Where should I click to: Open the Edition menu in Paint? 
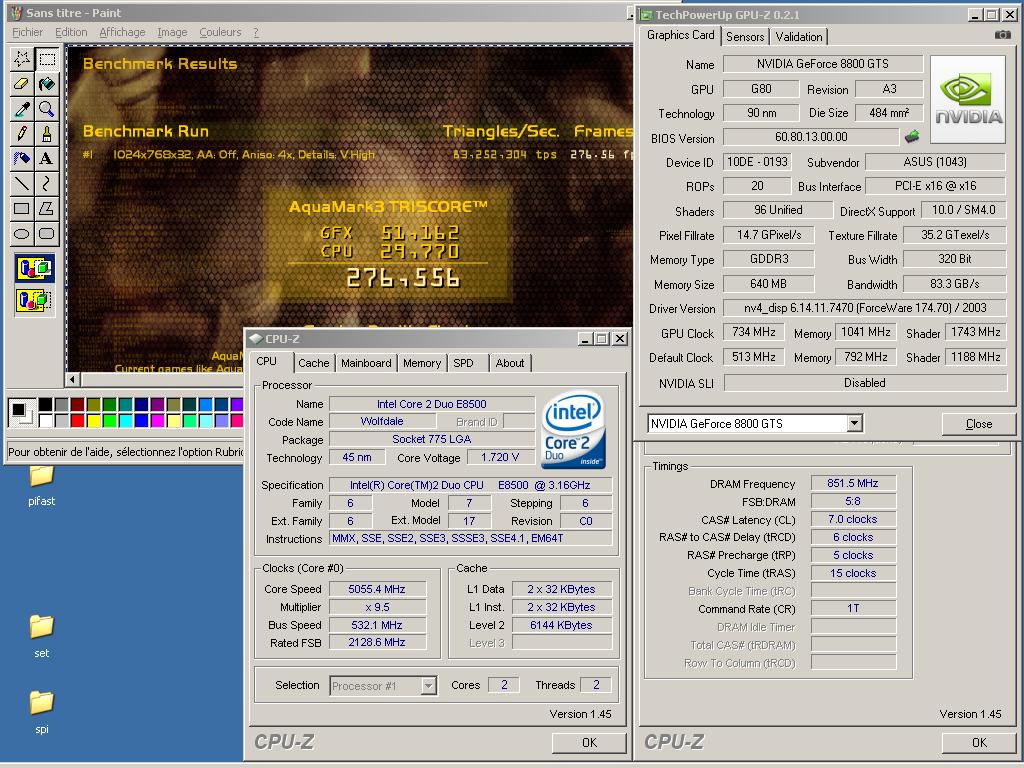click(71, 32)
